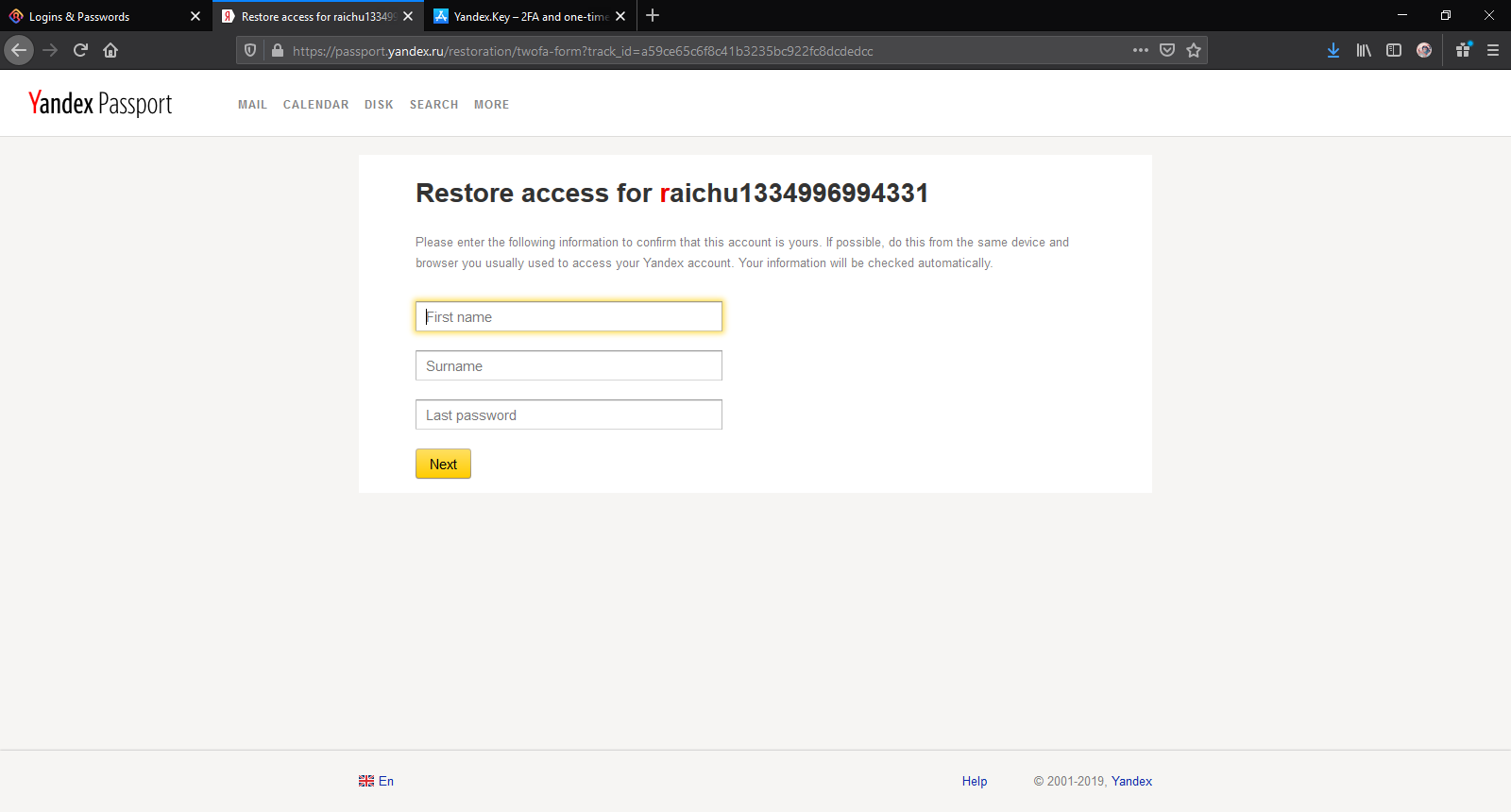Show tracking protection shield info
Image resolution: width=1511 pixels, height=812 pixels.
point(250,51)
